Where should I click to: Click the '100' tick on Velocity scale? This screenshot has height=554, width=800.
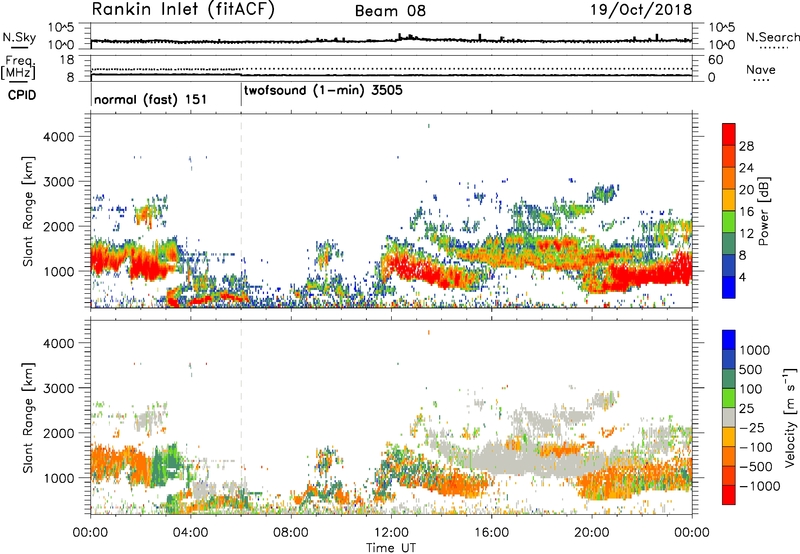(751, 389)
